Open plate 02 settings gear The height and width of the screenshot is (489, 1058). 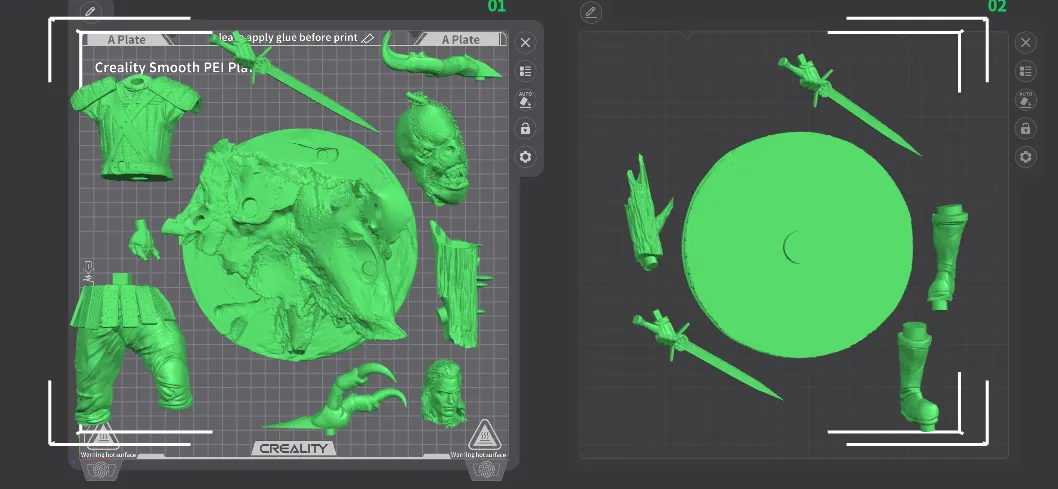1025,157
